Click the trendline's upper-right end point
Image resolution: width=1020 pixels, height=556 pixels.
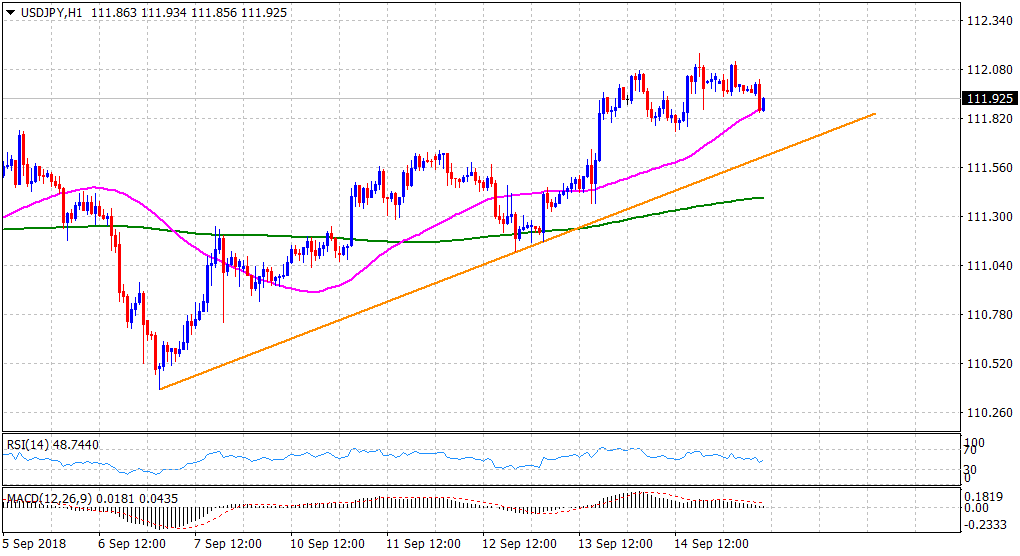[875, 114]
